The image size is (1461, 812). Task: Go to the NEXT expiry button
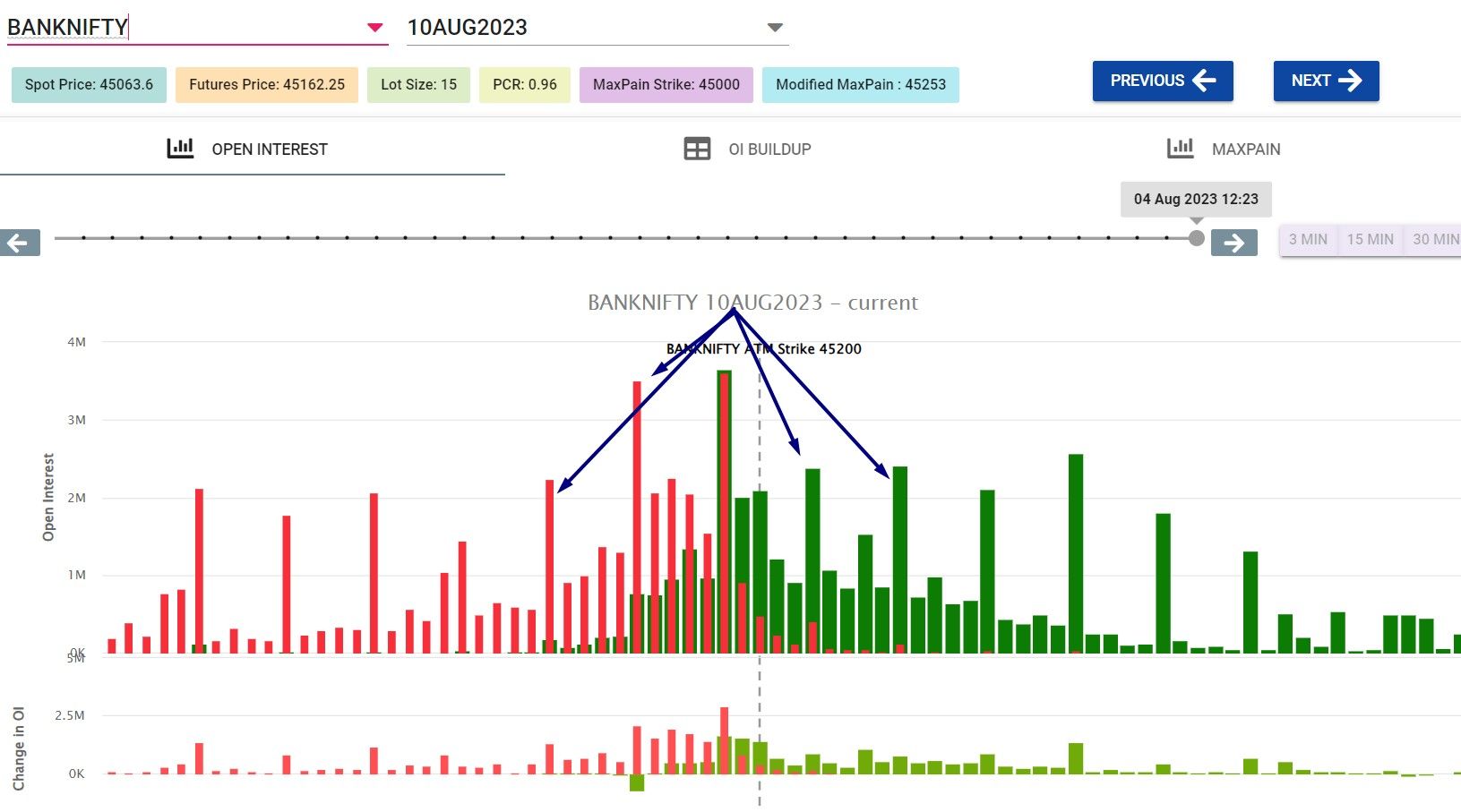pyautogui.click(x=1326, y=81)
